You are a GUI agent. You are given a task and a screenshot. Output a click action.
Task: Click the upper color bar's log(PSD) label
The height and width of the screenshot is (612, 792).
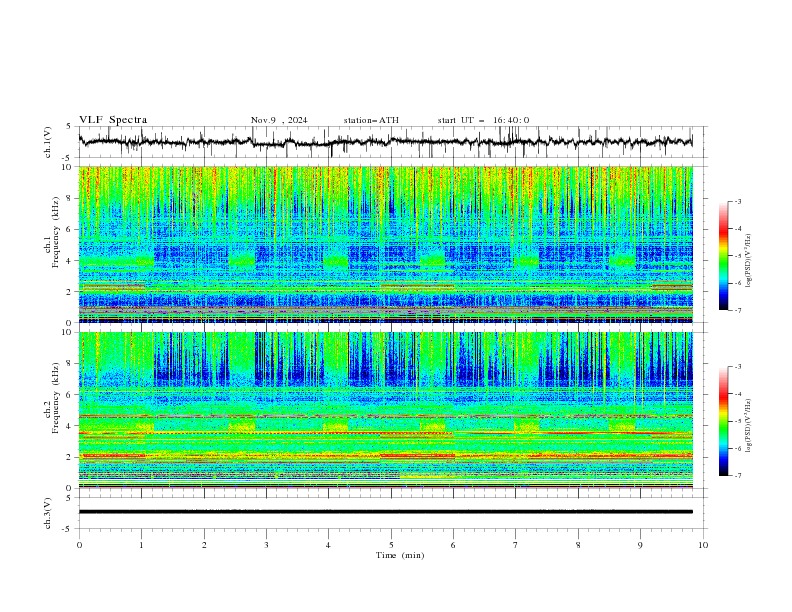pos(749,261)
